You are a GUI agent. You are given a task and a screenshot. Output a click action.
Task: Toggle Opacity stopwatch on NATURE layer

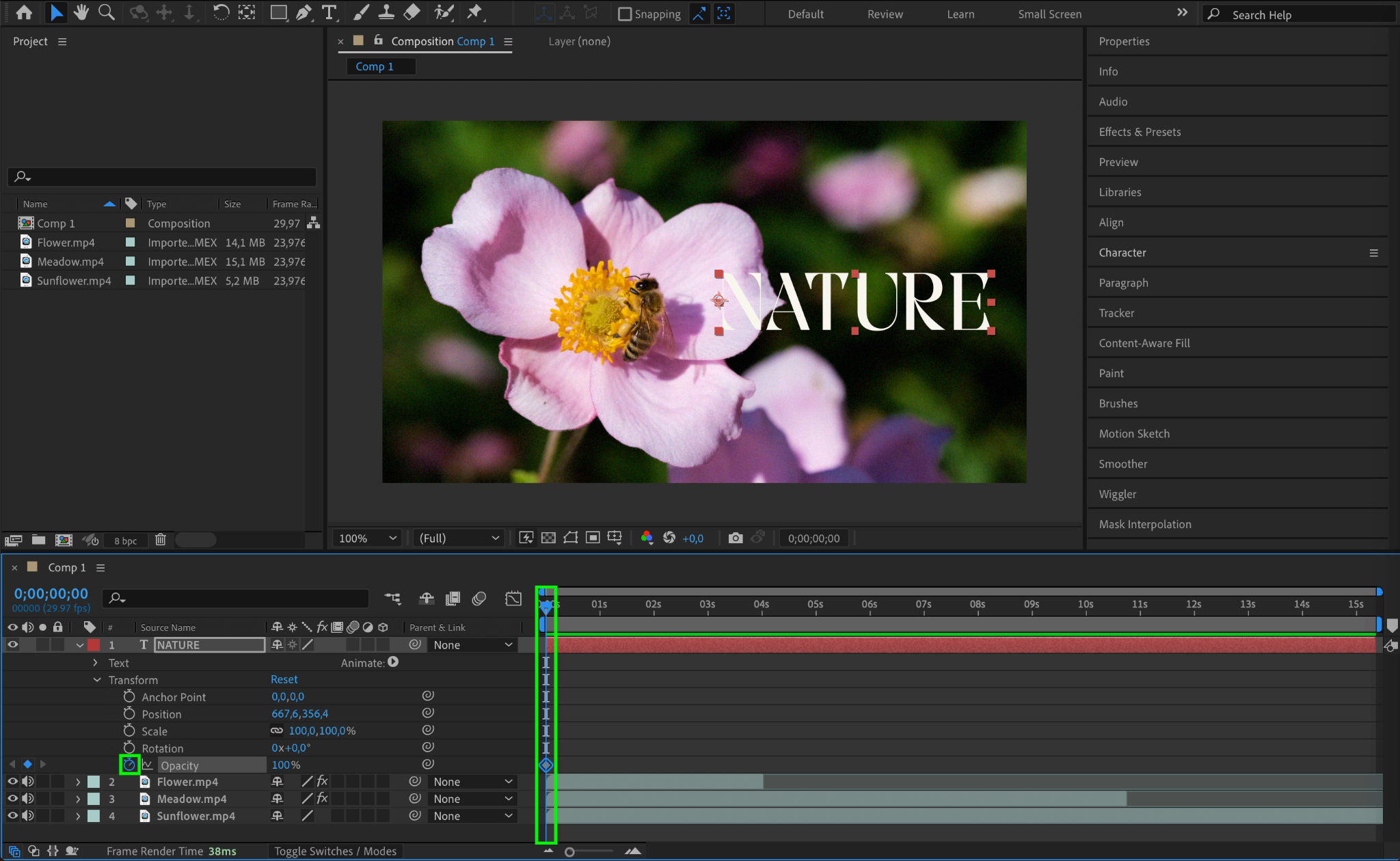click(x=129, y=765)
